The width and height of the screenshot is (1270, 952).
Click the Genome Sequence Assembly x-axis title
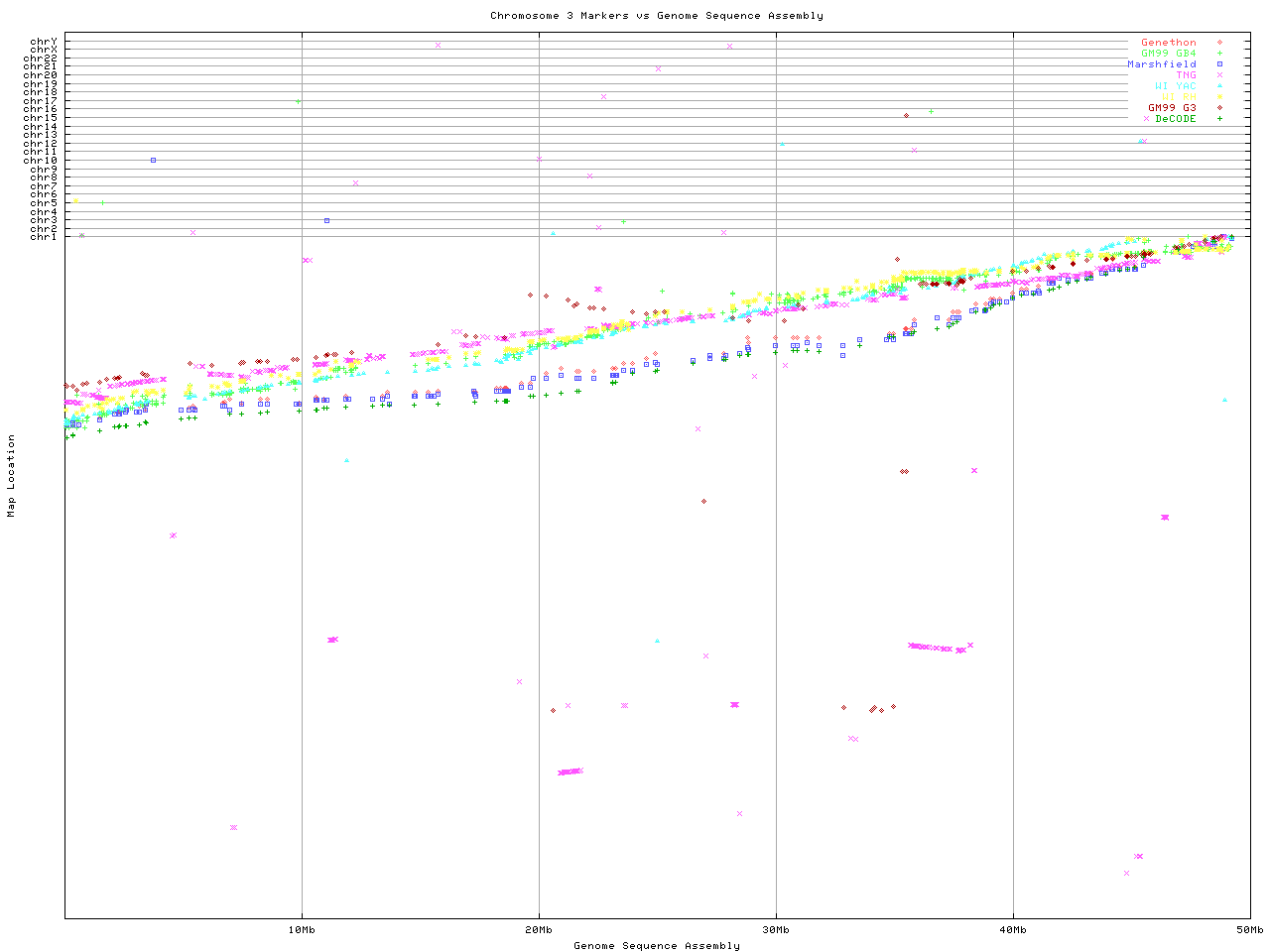click(656, 946)
